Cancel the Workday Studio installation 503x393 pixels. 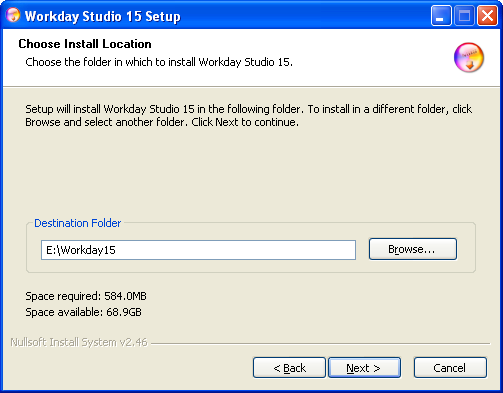(450, 368)
